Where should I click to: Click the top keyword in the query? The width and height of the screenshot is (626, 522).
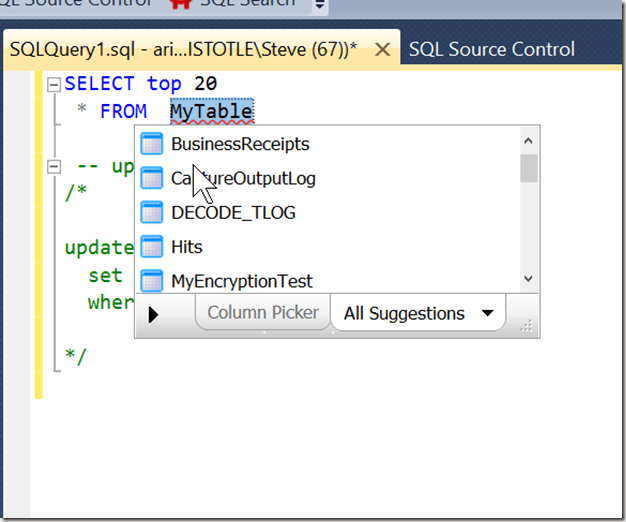click(x=164, y=85)
